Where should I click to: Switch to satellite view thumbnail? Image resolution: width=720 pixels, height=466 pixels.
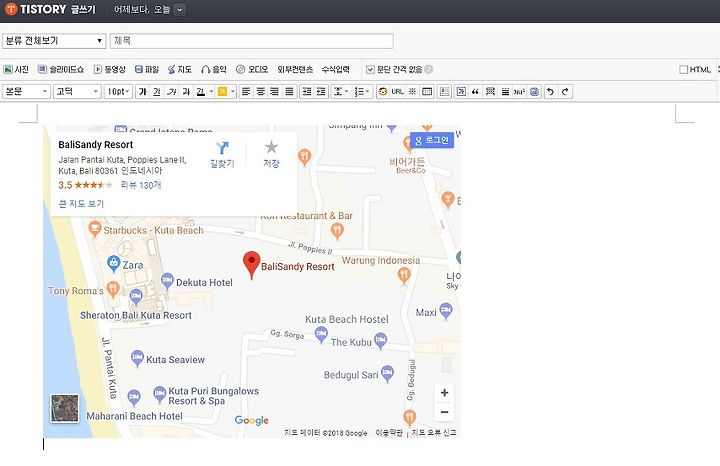coord(64,408)
